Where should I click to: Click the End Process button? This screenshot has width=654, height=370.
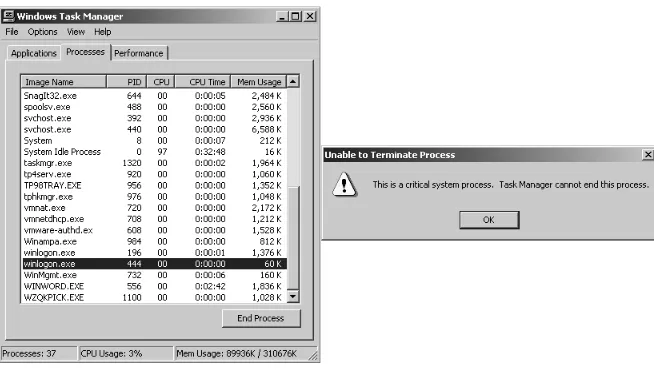(261, 318)
